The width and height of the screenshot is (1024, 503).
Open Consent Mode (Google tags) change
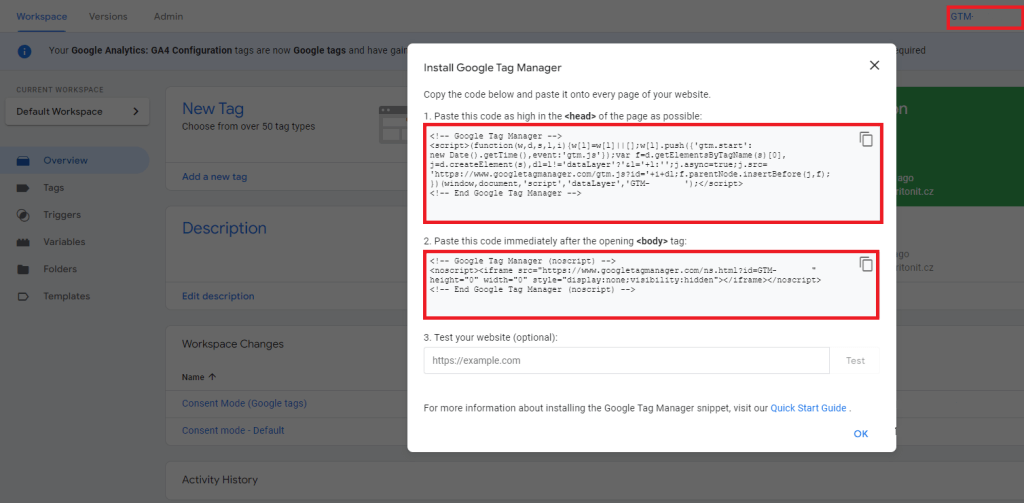click(x=244, y=403)
